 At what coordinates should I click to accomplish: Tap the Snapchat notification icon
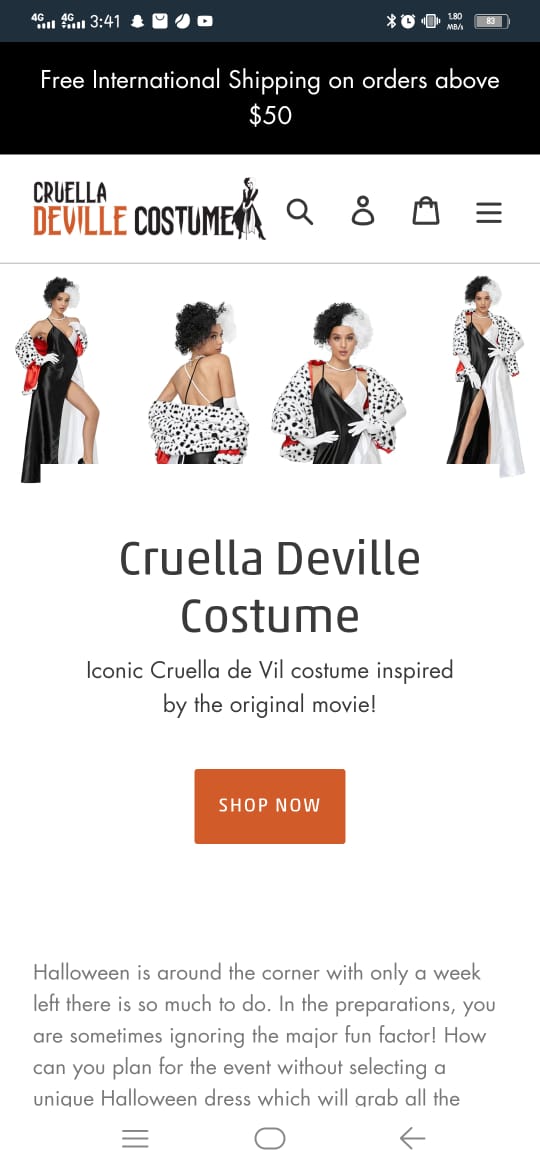(136, 22)
